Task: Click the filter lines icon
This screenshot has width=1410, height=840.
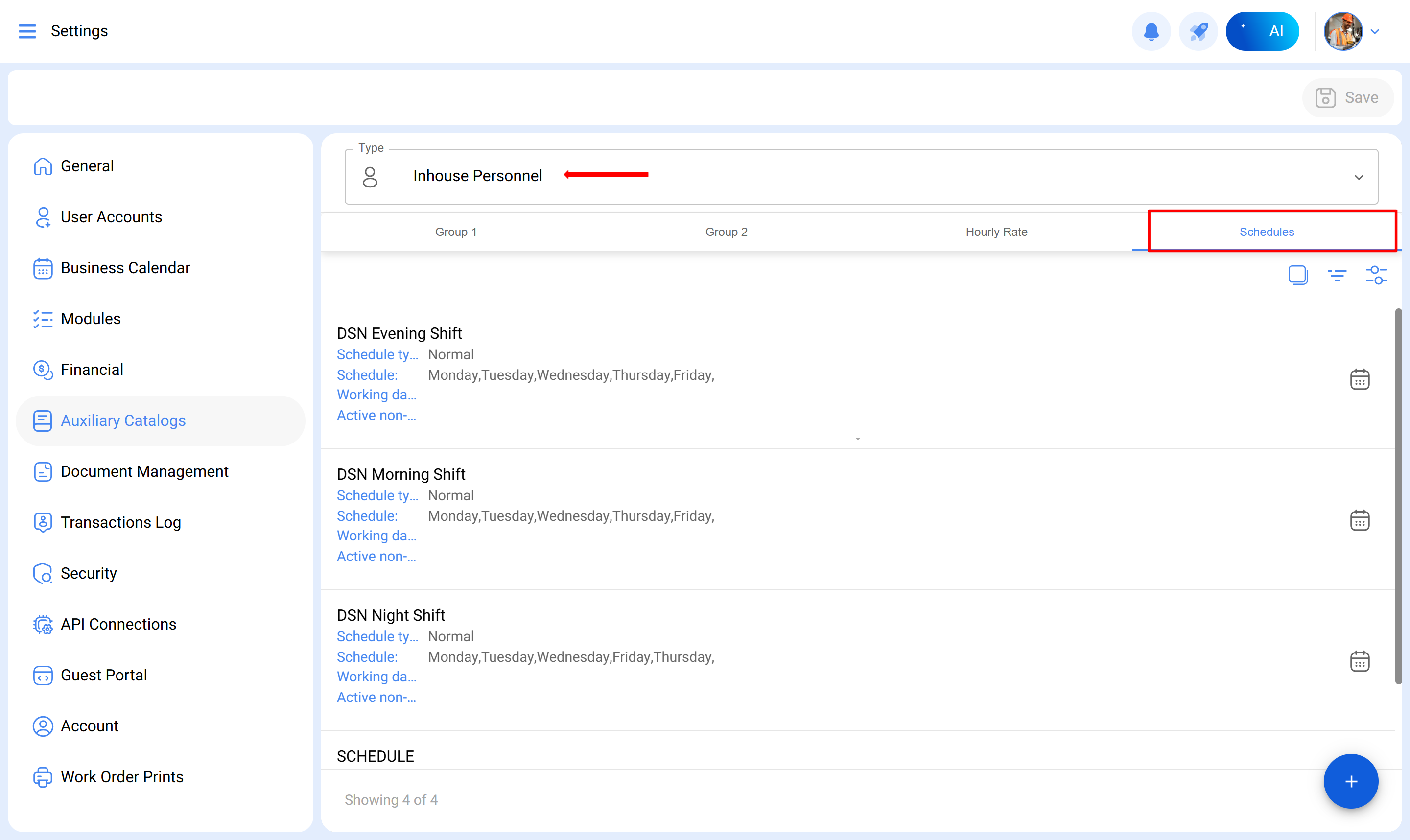Action: click(1337, 276)
